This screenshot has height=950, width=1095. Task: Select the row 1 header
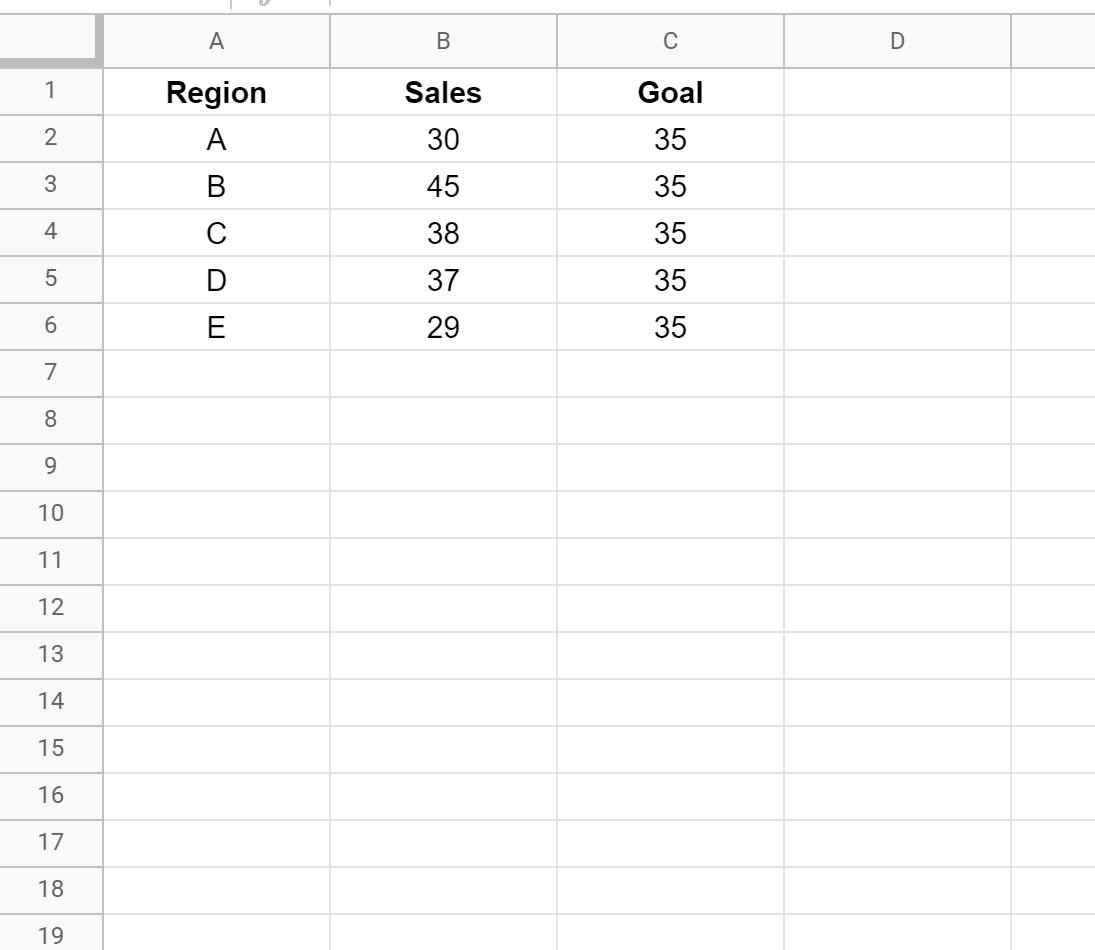point(50,92)
